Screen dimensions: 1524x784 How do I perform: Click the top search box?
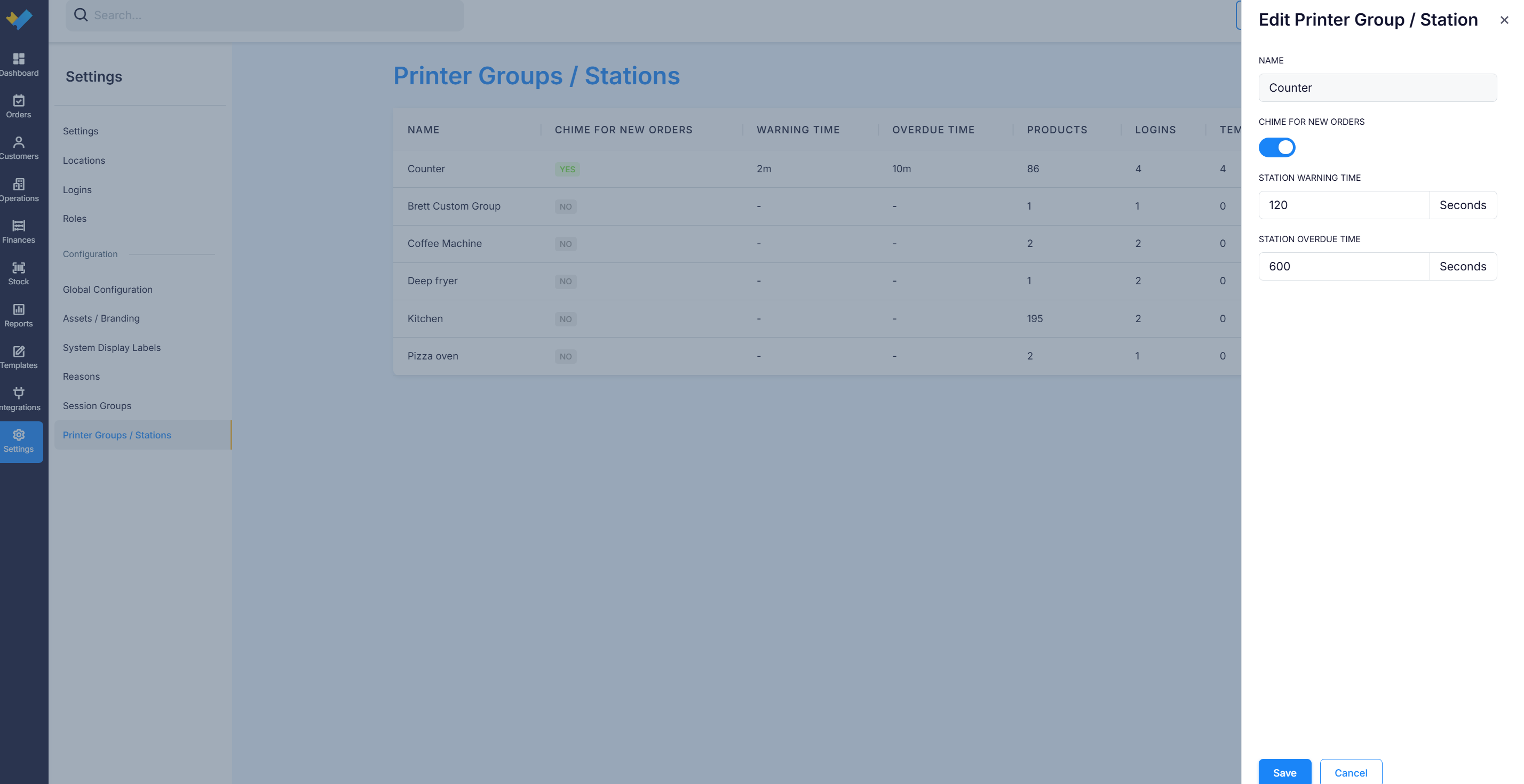265,15
